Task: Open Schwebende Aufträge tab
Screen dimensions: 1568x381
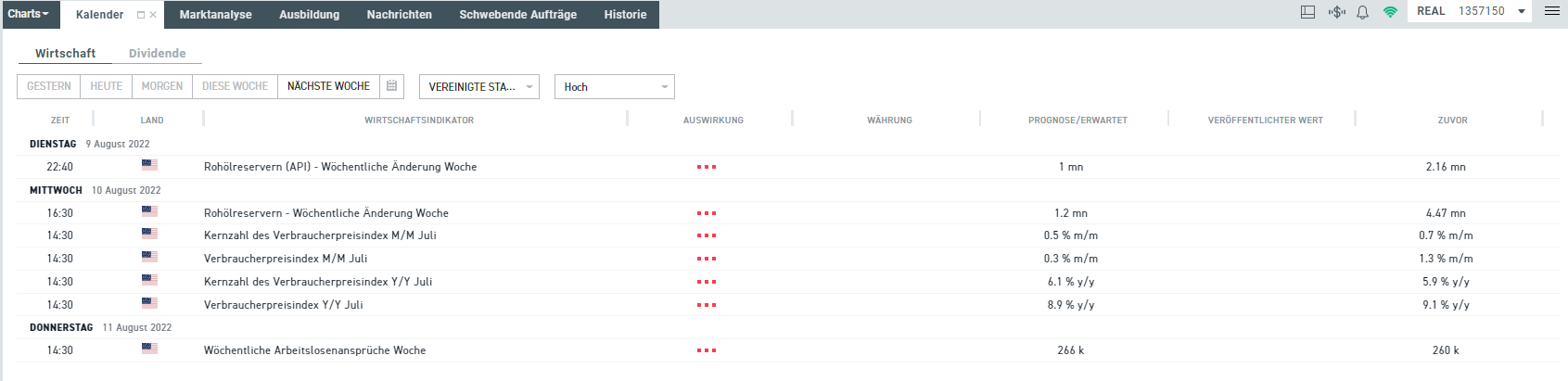Action: coord(518,15)
